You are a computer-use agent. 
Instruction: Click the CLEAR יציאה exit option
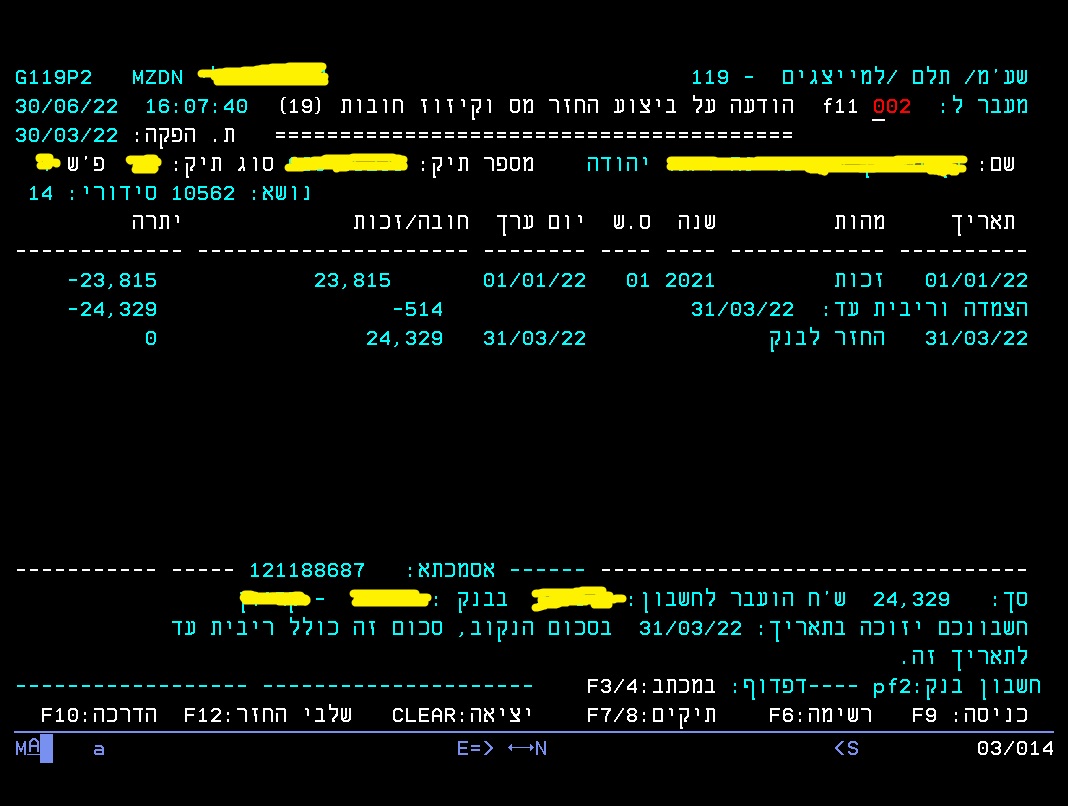461,716
